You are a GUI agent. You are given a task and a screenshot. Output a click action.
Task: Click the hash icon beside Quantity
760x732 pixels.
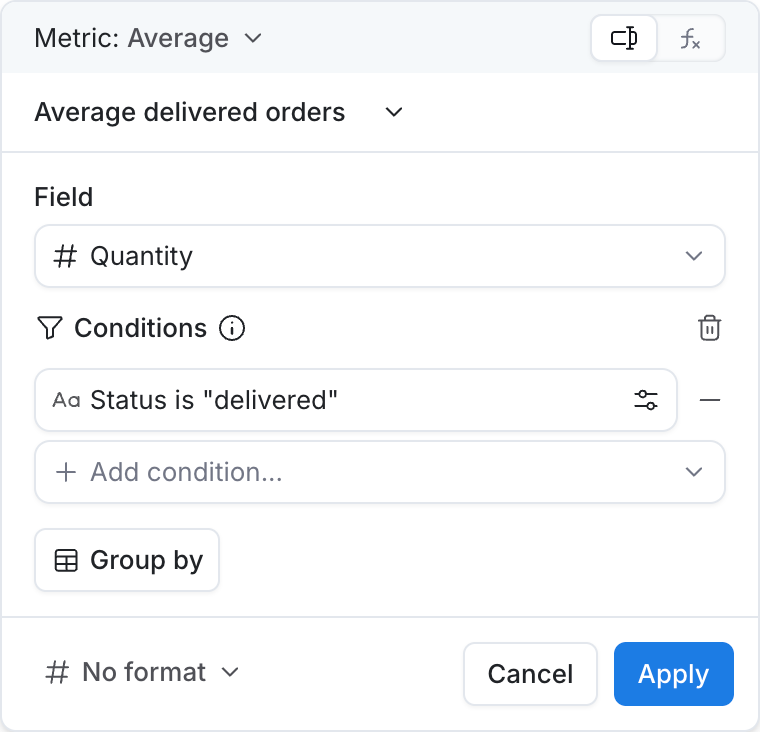coord(65,256)
